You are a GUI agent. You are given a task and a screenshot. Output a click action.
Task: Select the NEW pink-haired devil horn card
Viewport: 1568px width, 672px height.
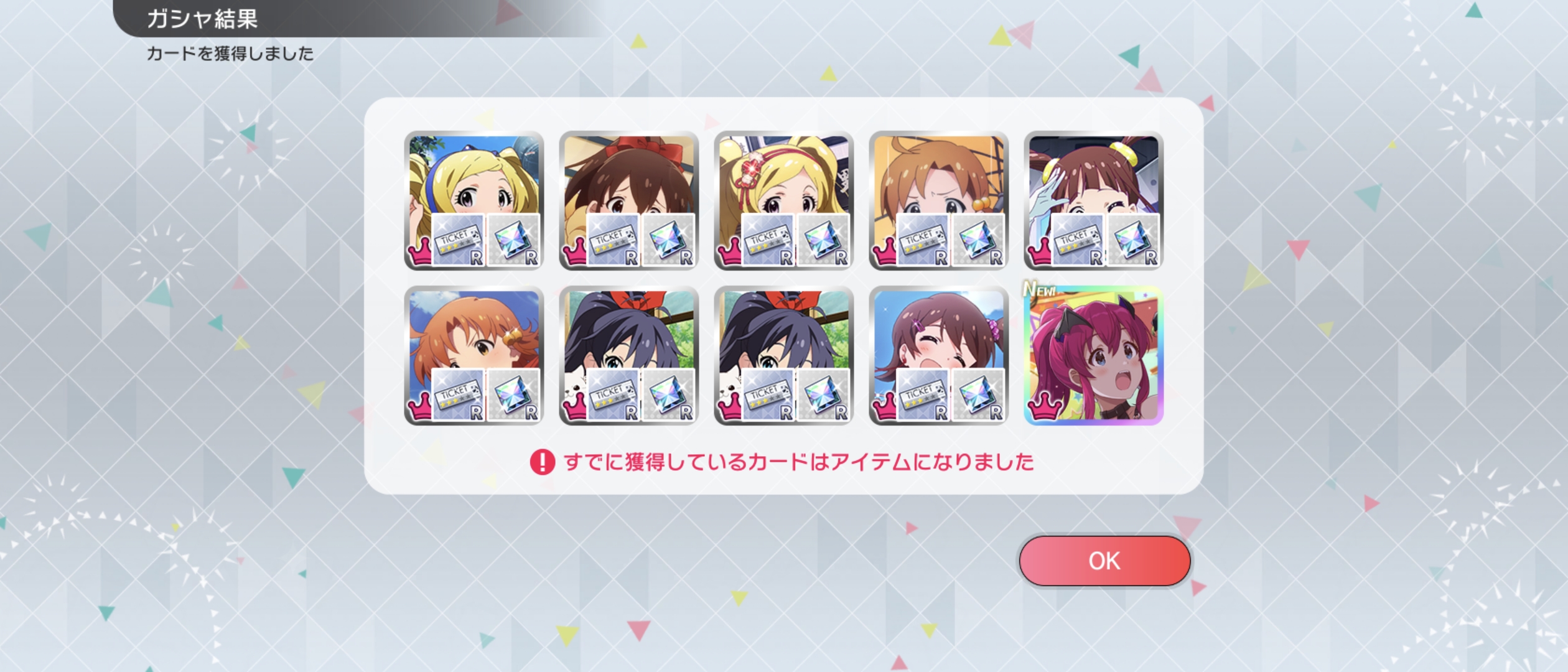(1093, 356)
